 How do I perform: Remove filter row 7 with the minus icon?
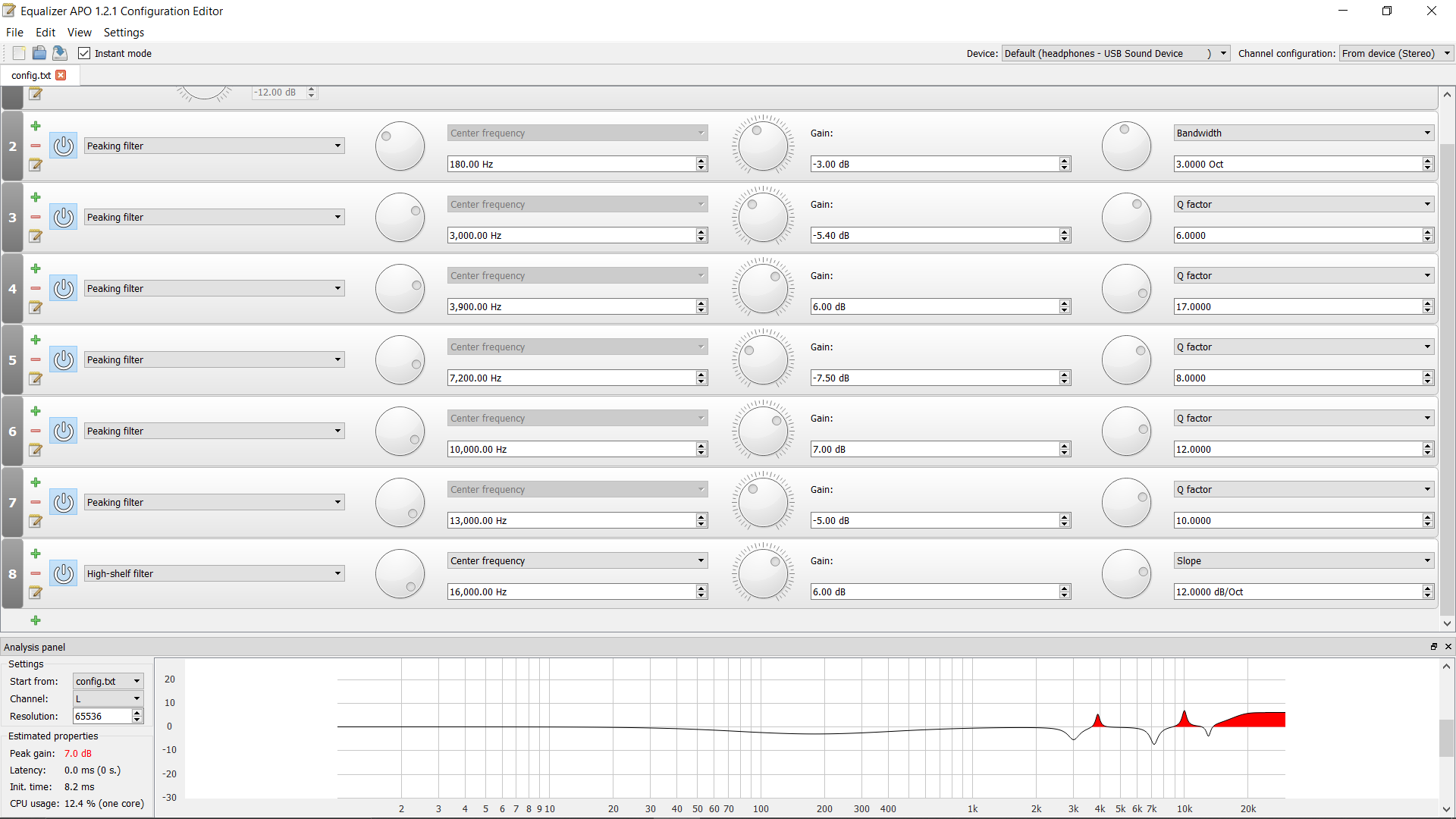click(36, 502)
